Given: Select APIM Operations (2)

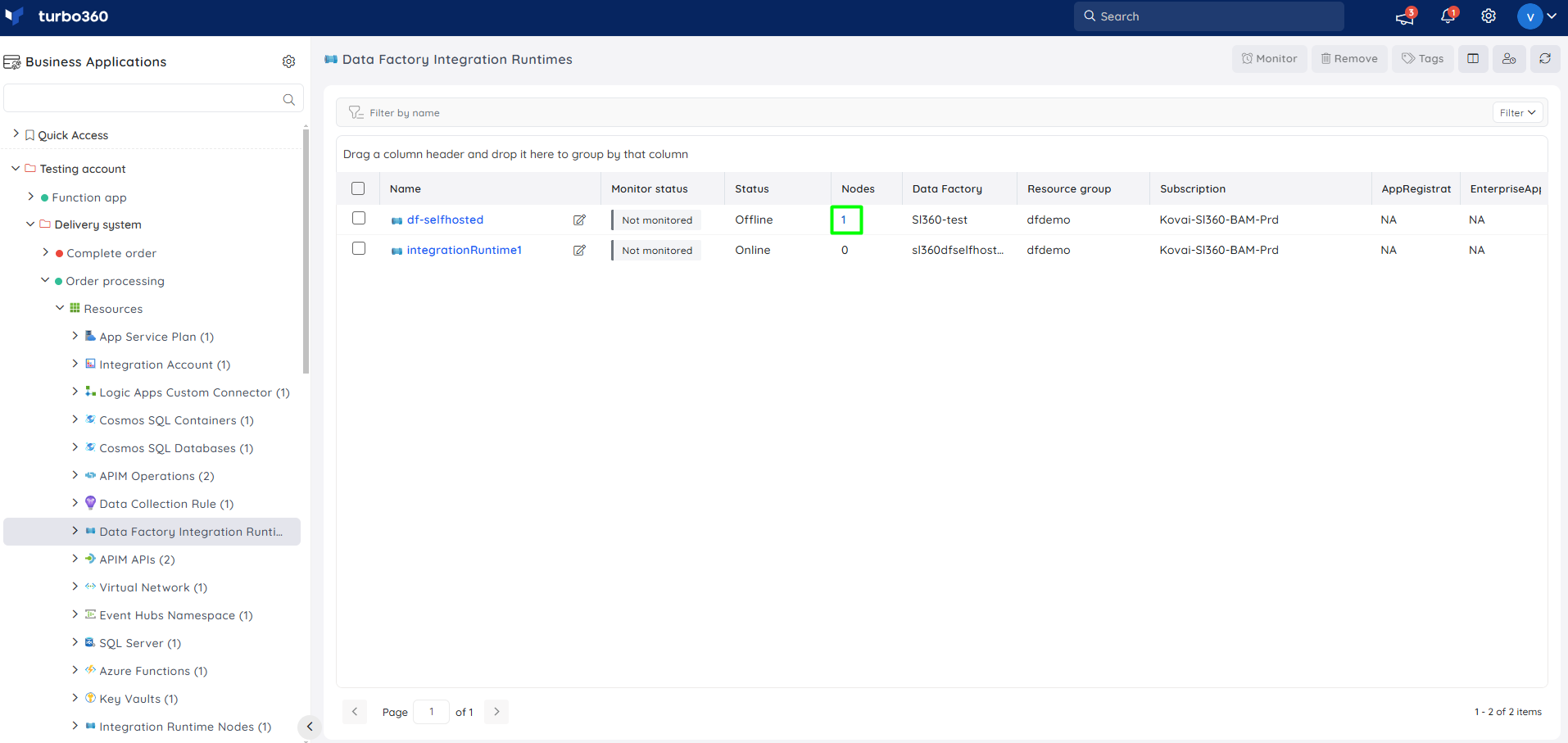Looking at the screenshot, I should click(156, 476).
